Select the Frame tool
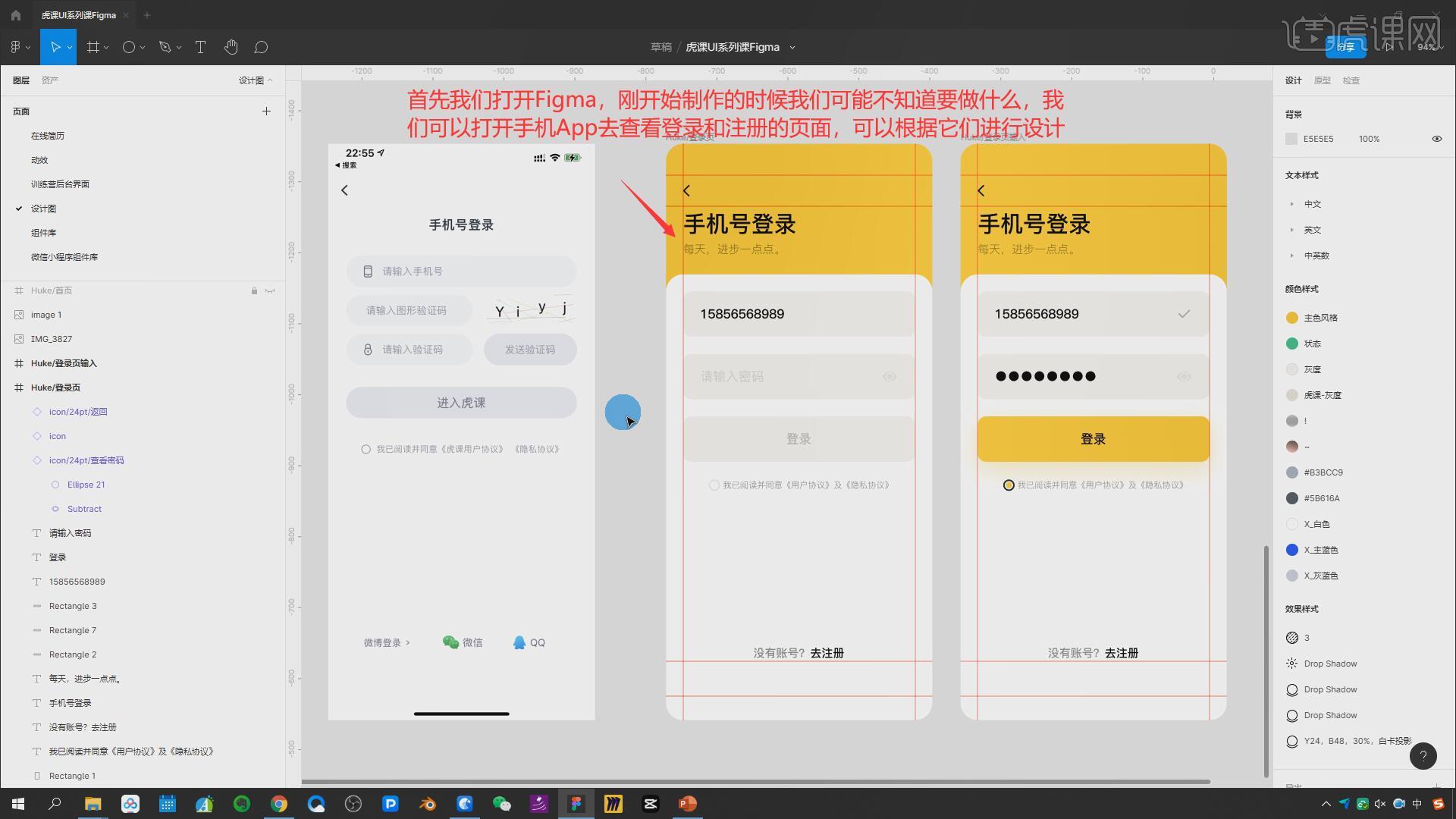Viewport: 1456px width, 819px height. (x=93, y=47)
